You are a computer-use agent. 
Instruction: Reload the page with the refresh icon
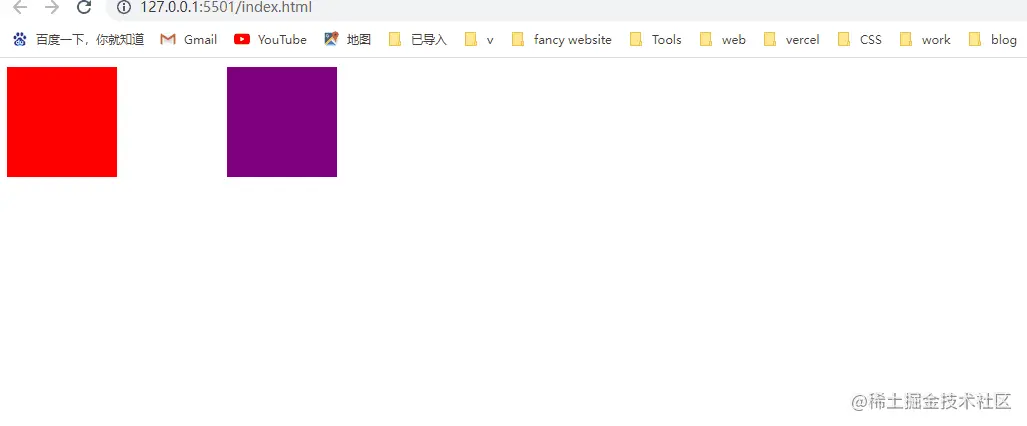[x=84, y=7]
